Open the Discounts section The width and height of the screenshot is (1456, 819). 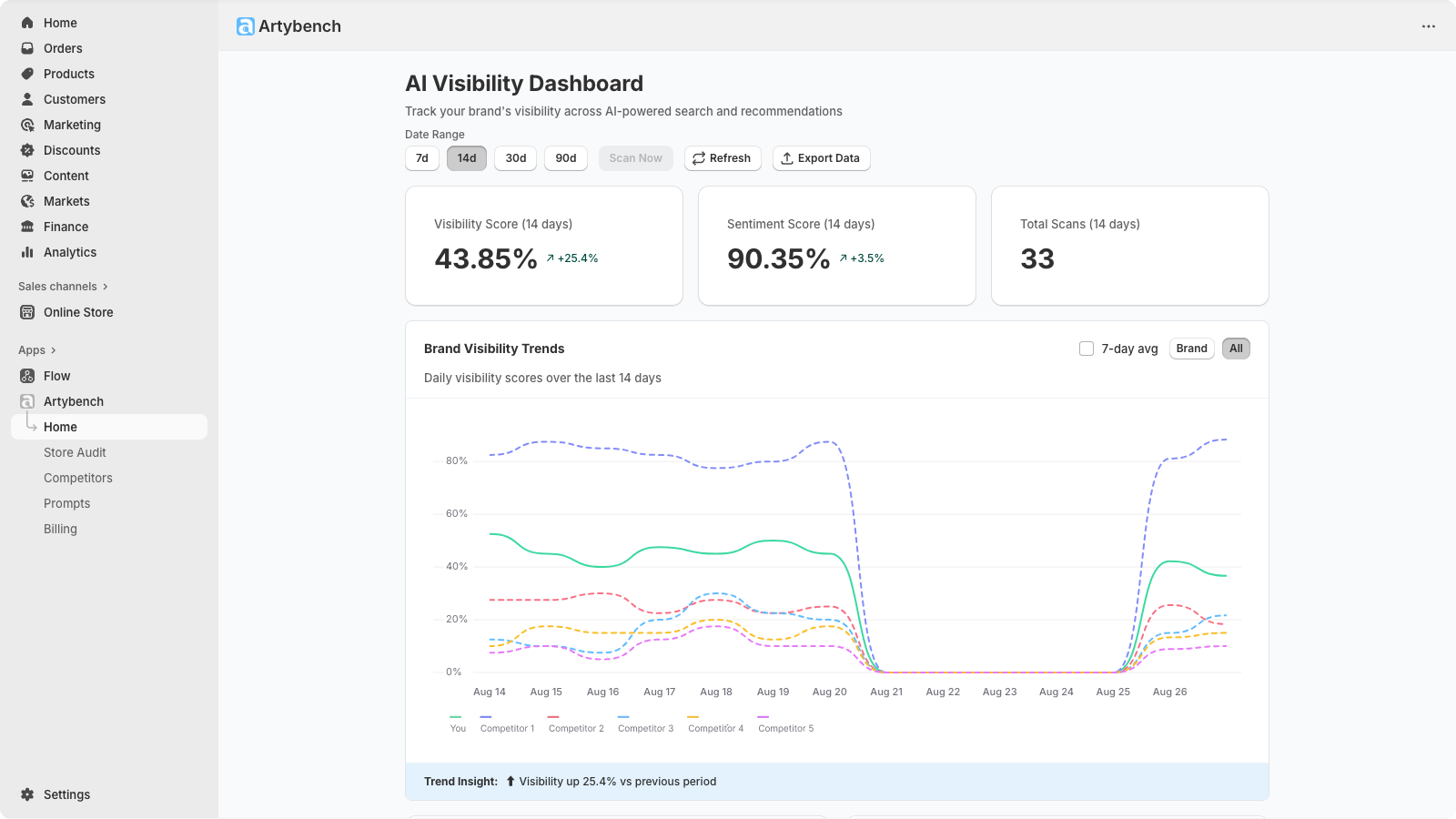pyautogui.click(x=73, y=150)
